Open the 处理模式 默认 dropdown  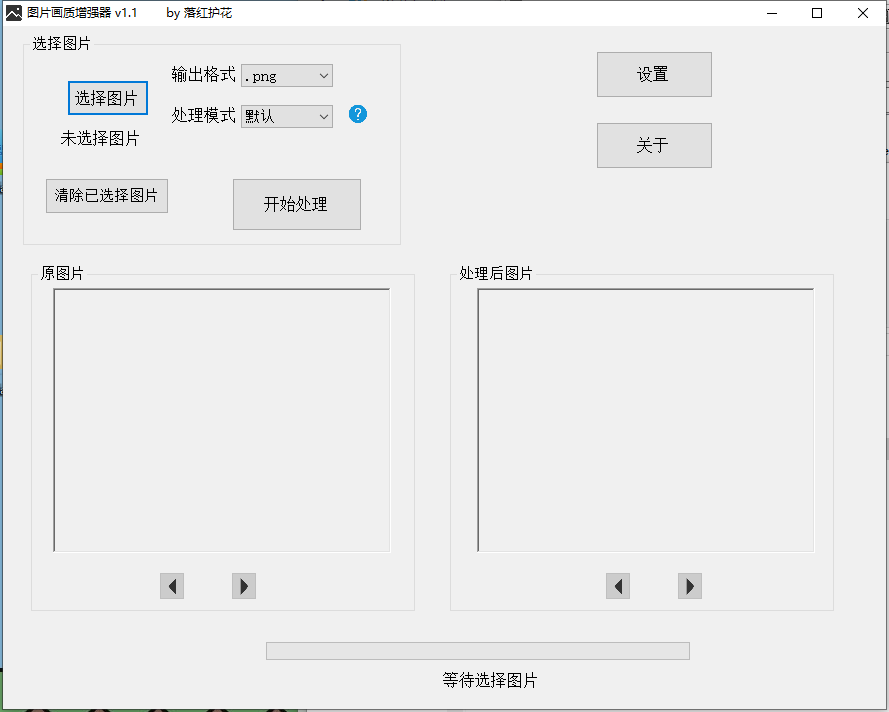287,116
